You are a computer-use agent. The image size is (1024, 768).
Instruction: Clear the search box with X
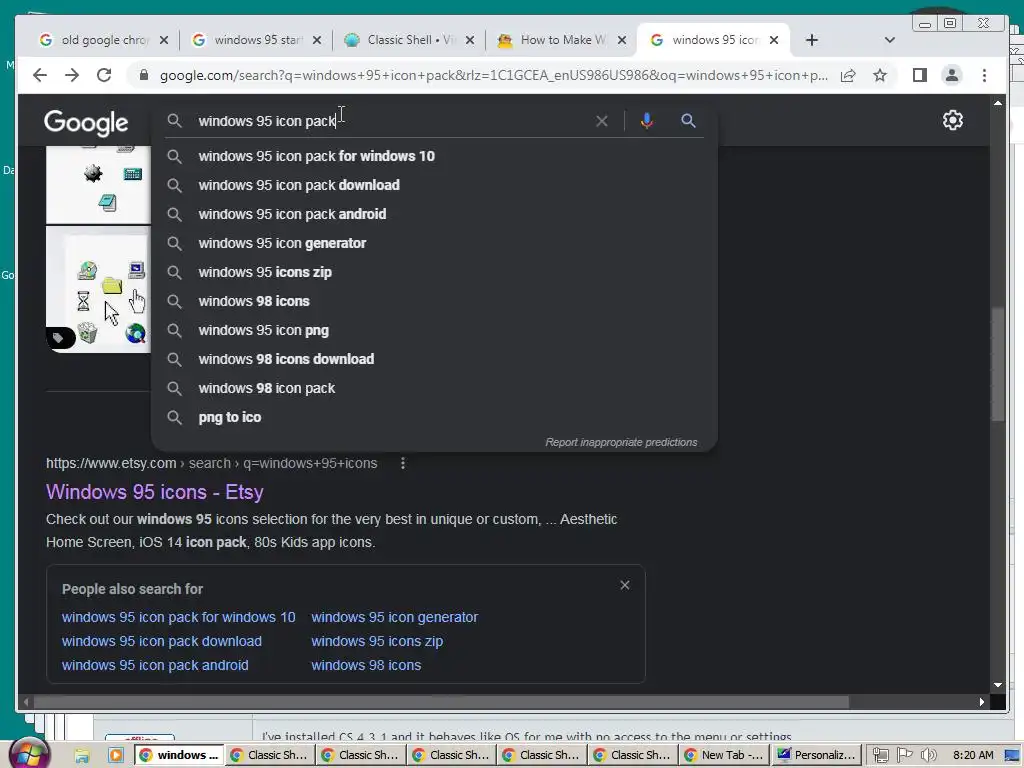(601, 121)
